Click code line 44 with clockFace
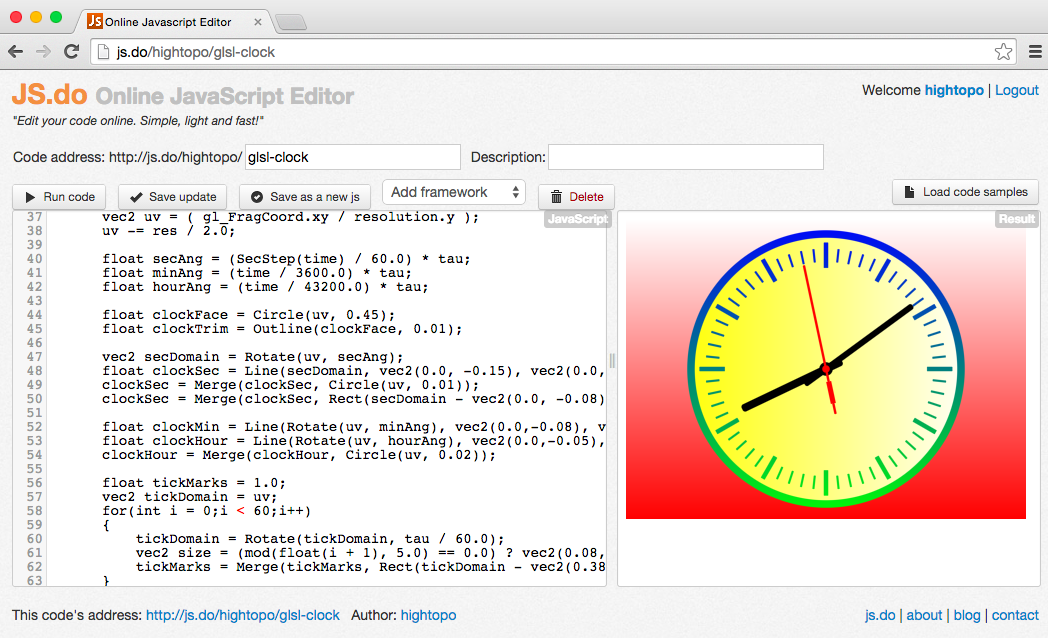The height and width of the screenshot is (638, 1048). [248, 315]
